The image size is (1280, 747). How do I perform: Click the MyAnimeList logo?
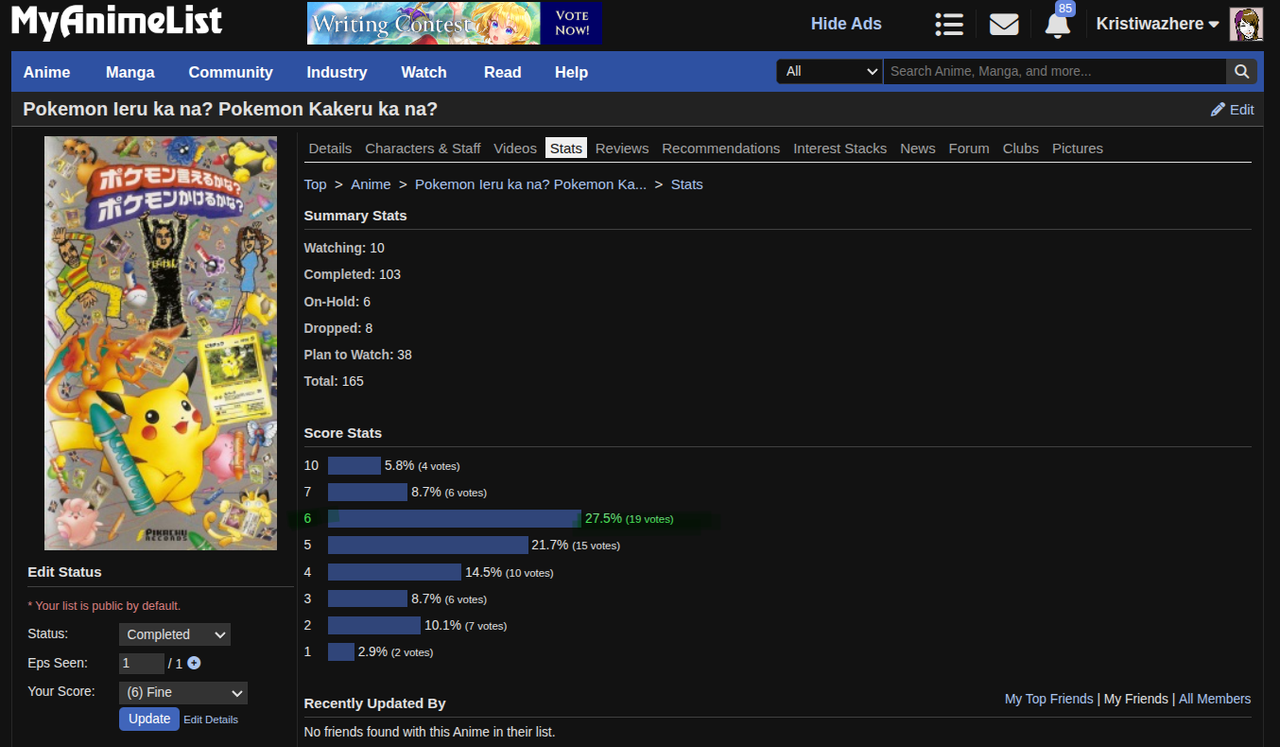click(x=117, y=23)
